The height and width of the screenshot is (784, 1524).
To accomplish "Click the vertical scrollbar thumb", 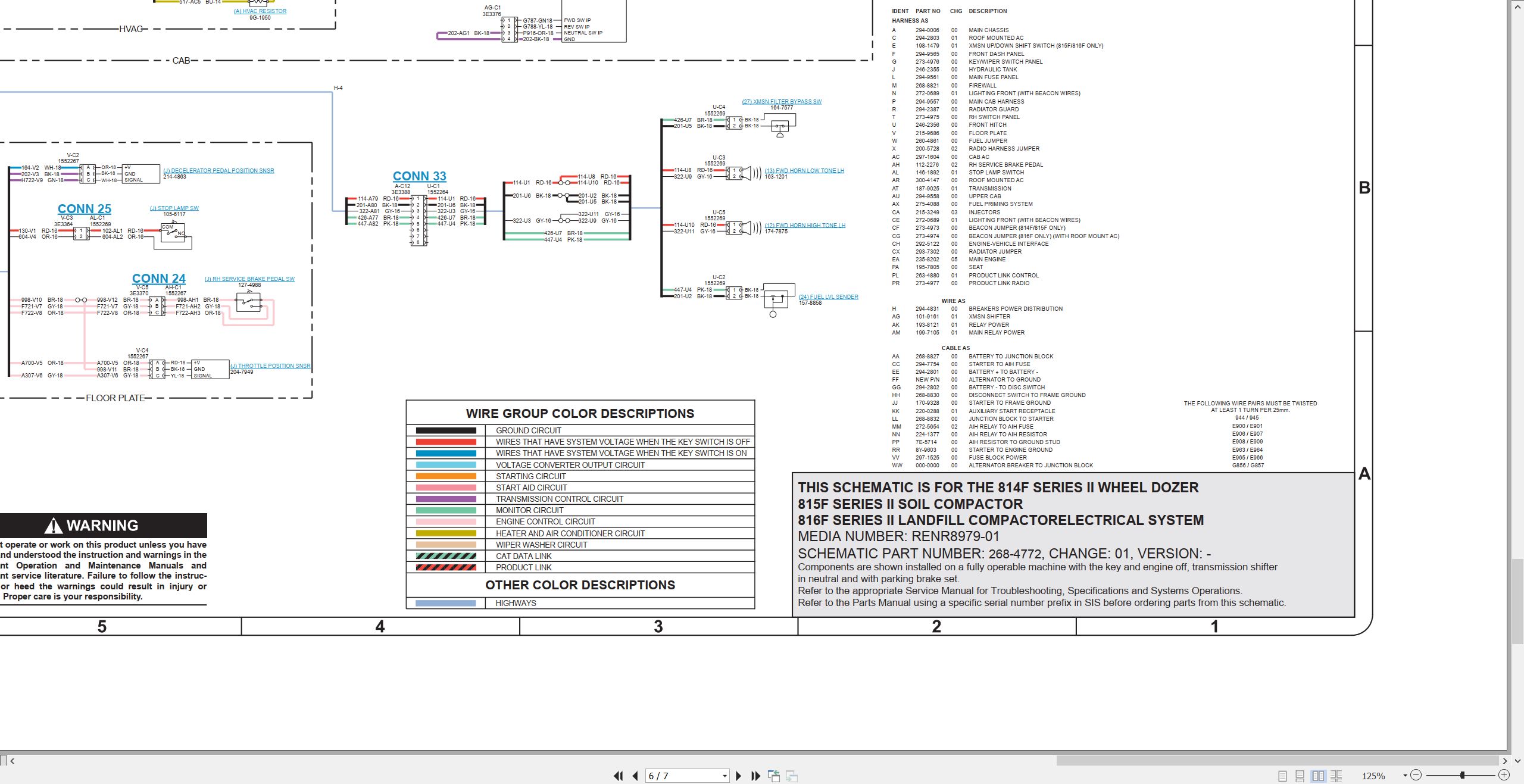I will click(x=1517, y=601).
